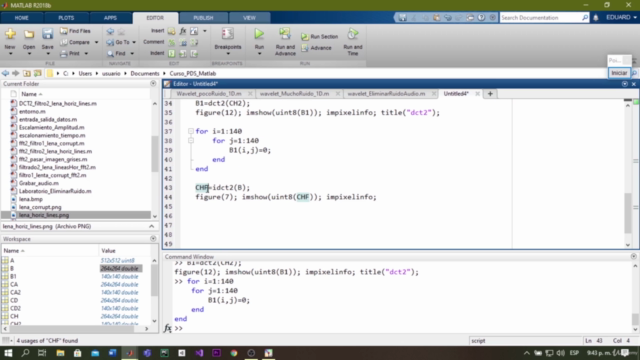640x360 pixels.
Task: Click the Documents breadcrumb folder
Action: pyautogui.click(x=144, y=73)
